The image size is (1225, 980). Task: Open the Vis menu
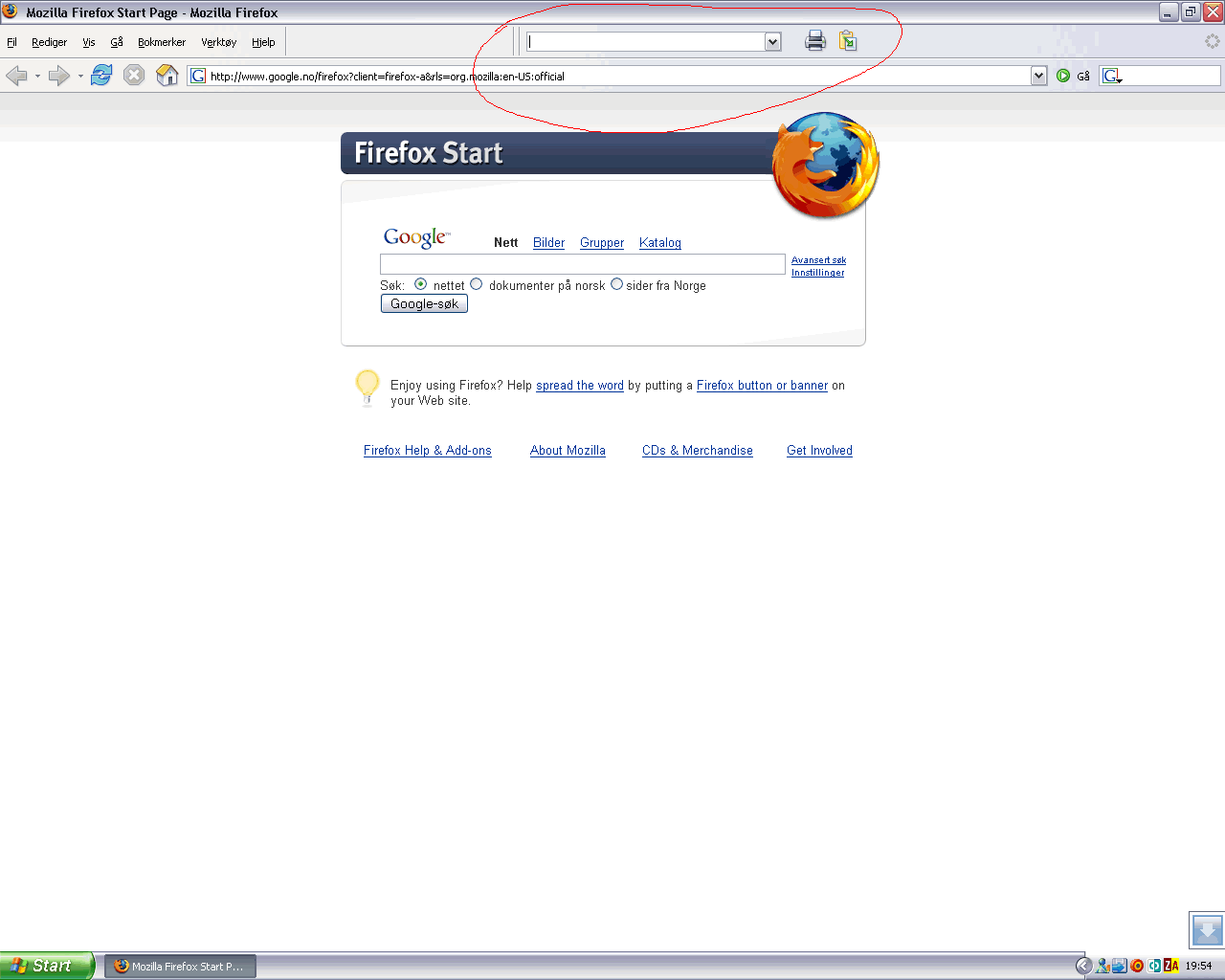(89, 42)
